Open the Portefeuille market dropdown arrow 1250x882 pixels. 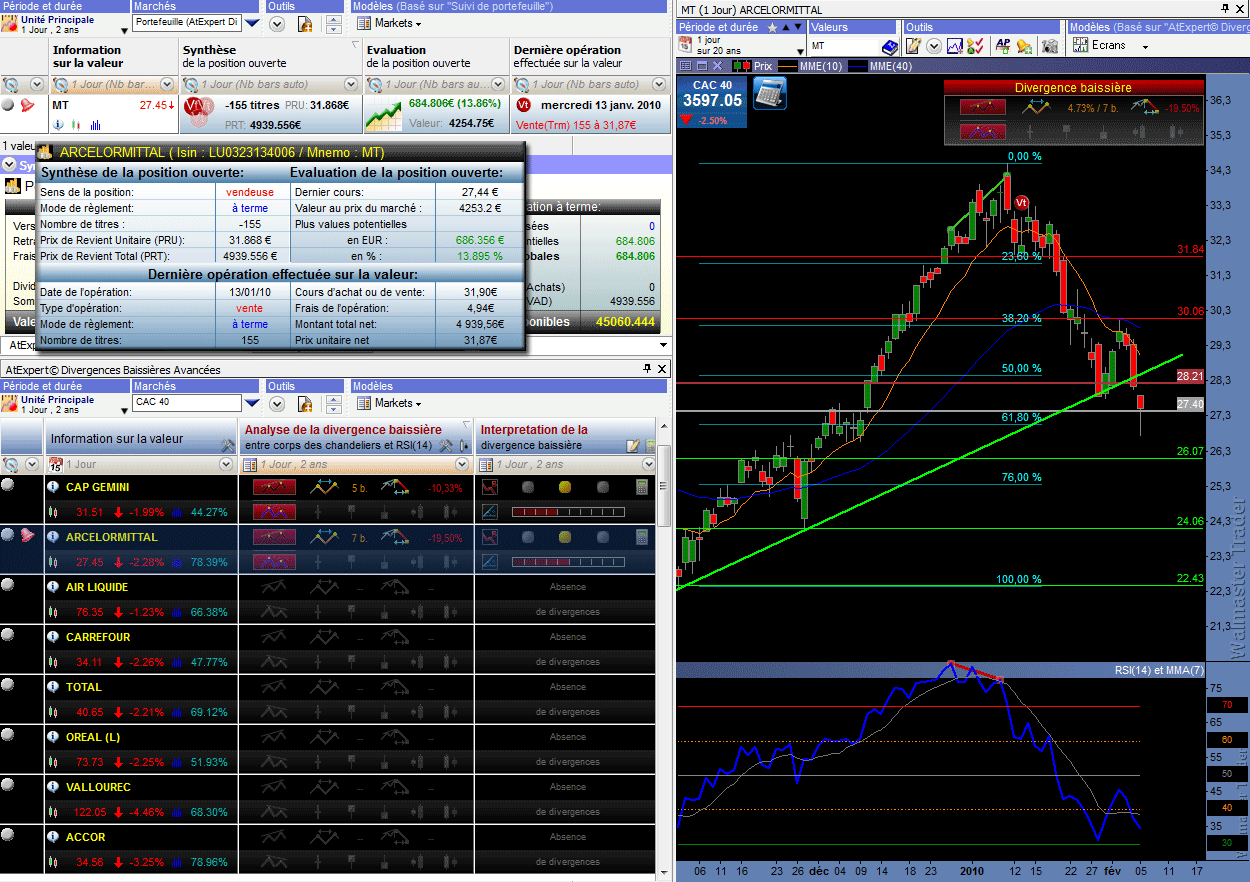point(251,23)
